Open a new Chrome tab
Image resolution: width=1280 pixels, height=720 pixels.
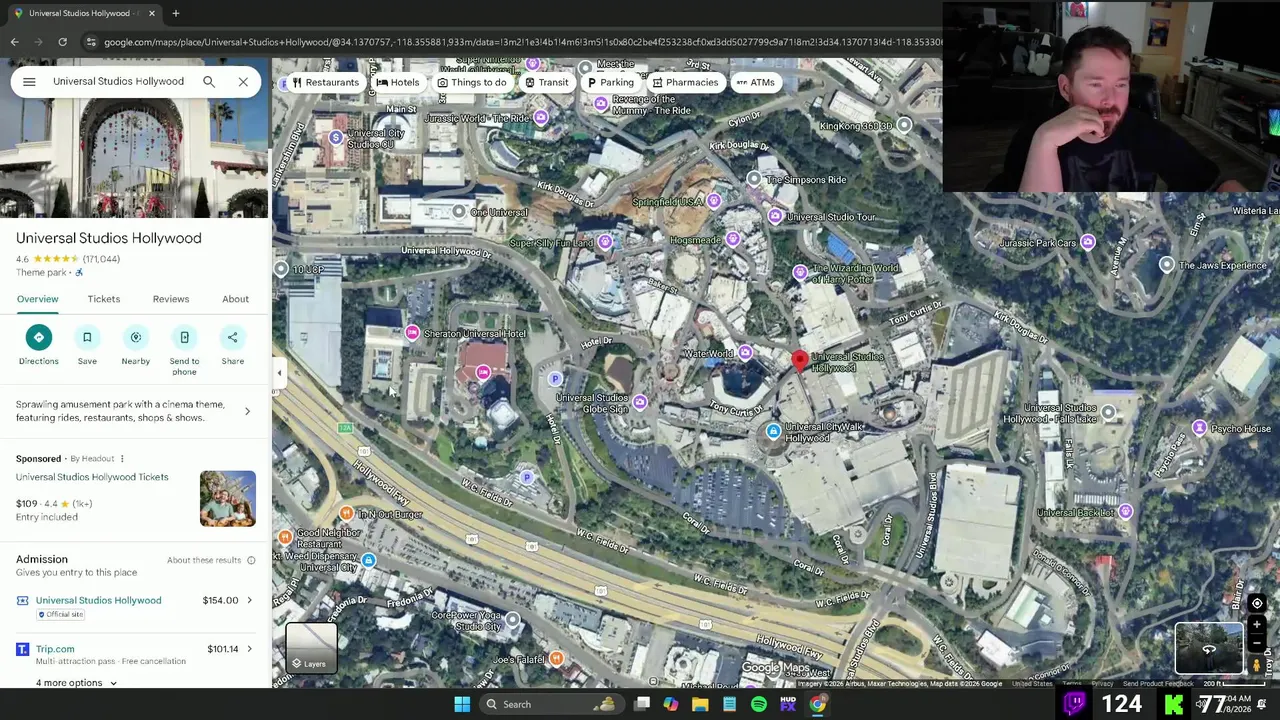[175, 13]
